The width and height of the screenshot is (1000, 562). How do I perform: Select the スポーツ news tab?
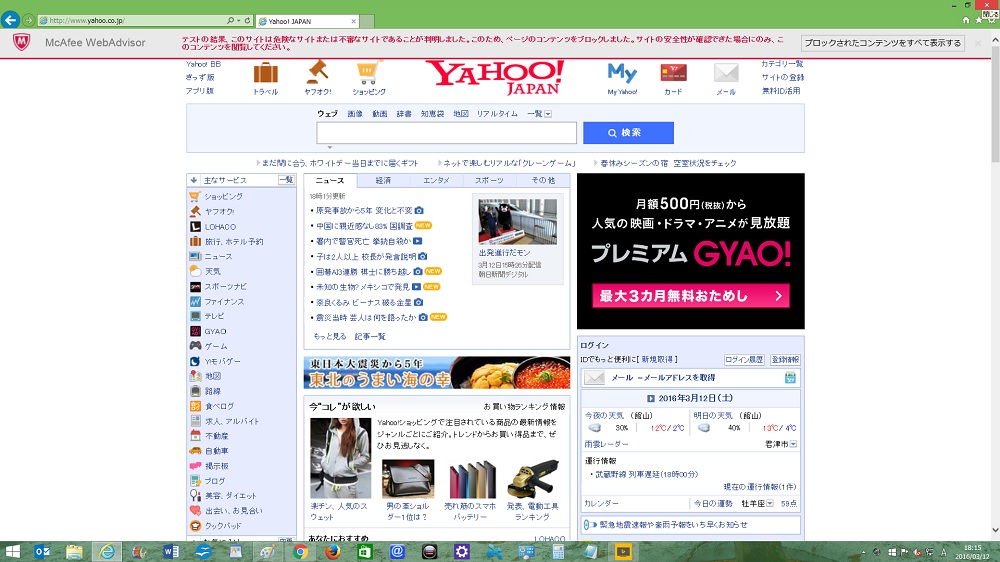pyautogui.click(x=489, y=180)
